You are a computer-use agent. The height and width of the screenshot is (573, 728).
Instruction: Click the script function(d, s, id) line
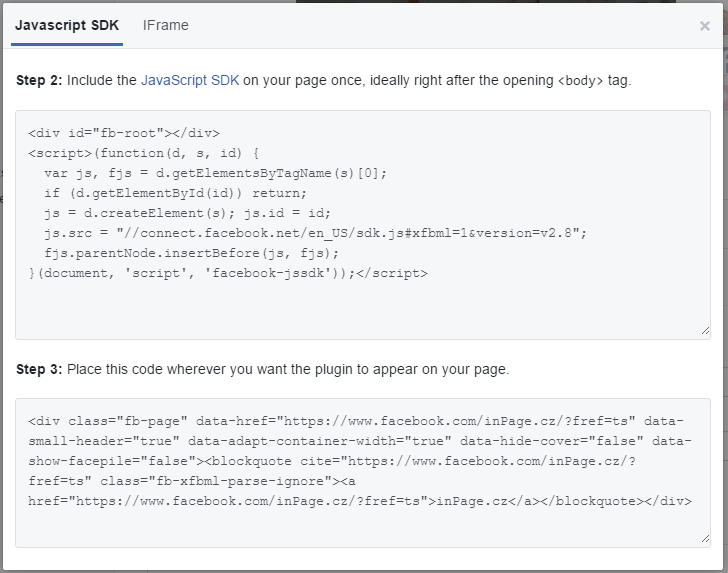144,153
